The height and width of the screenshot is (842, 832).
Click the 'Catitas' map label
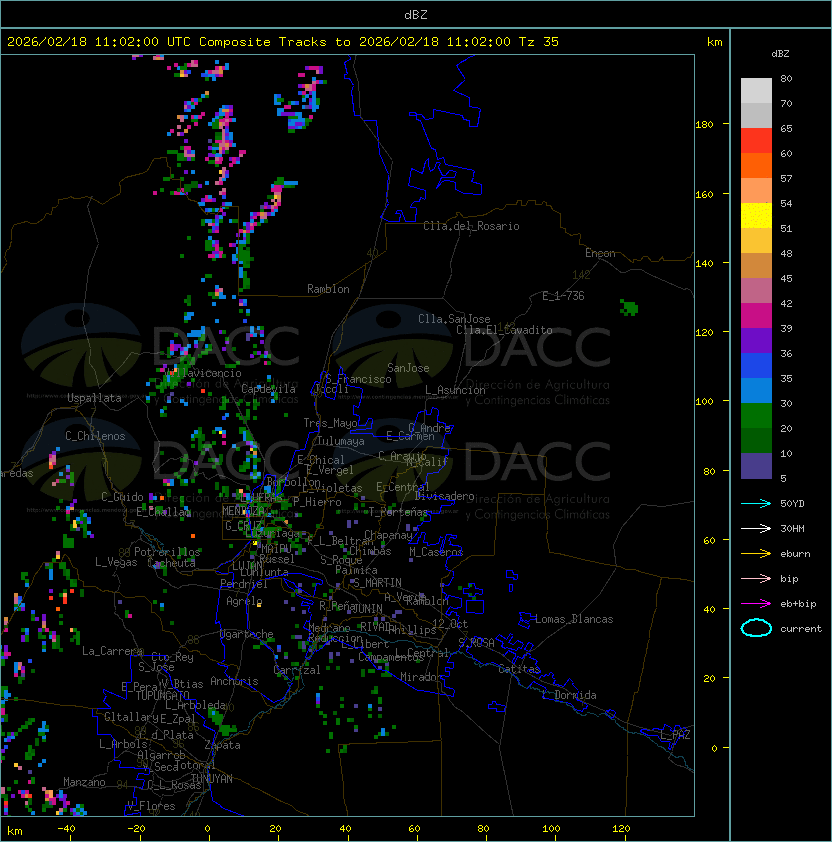click(519, 669)
